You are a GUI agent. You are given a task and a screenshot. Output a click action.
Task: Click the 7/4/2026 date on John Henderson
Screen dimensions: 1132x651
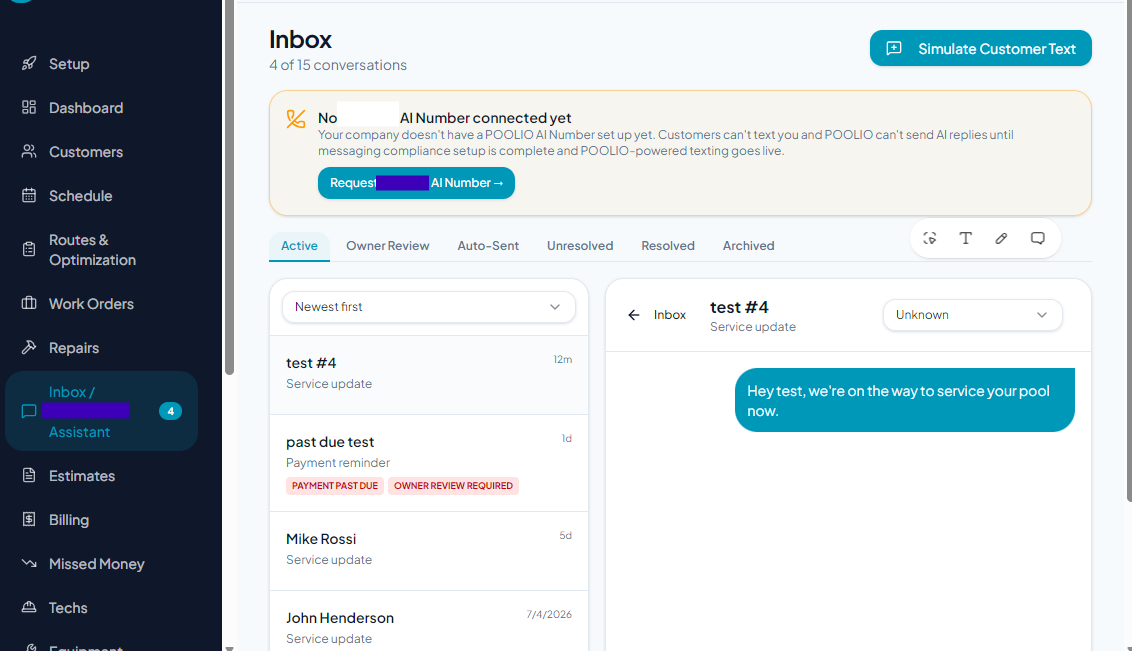point(549,614)
